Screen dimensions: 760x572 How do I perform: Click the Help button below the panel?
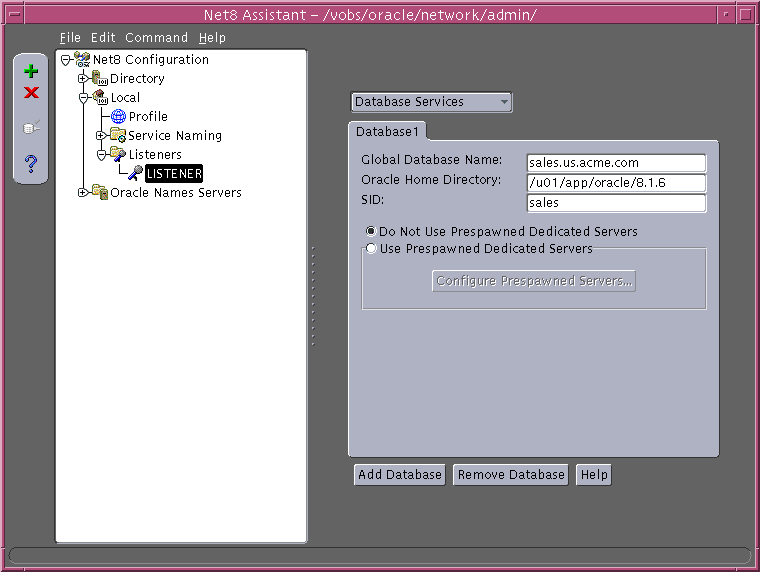point(594,475)
